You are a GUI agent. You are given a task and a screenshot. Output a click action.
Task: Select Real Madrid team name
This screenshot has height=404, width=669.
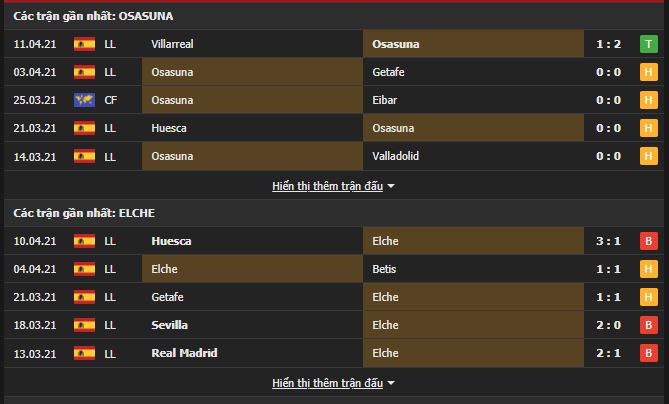click(x=184, y=353)
